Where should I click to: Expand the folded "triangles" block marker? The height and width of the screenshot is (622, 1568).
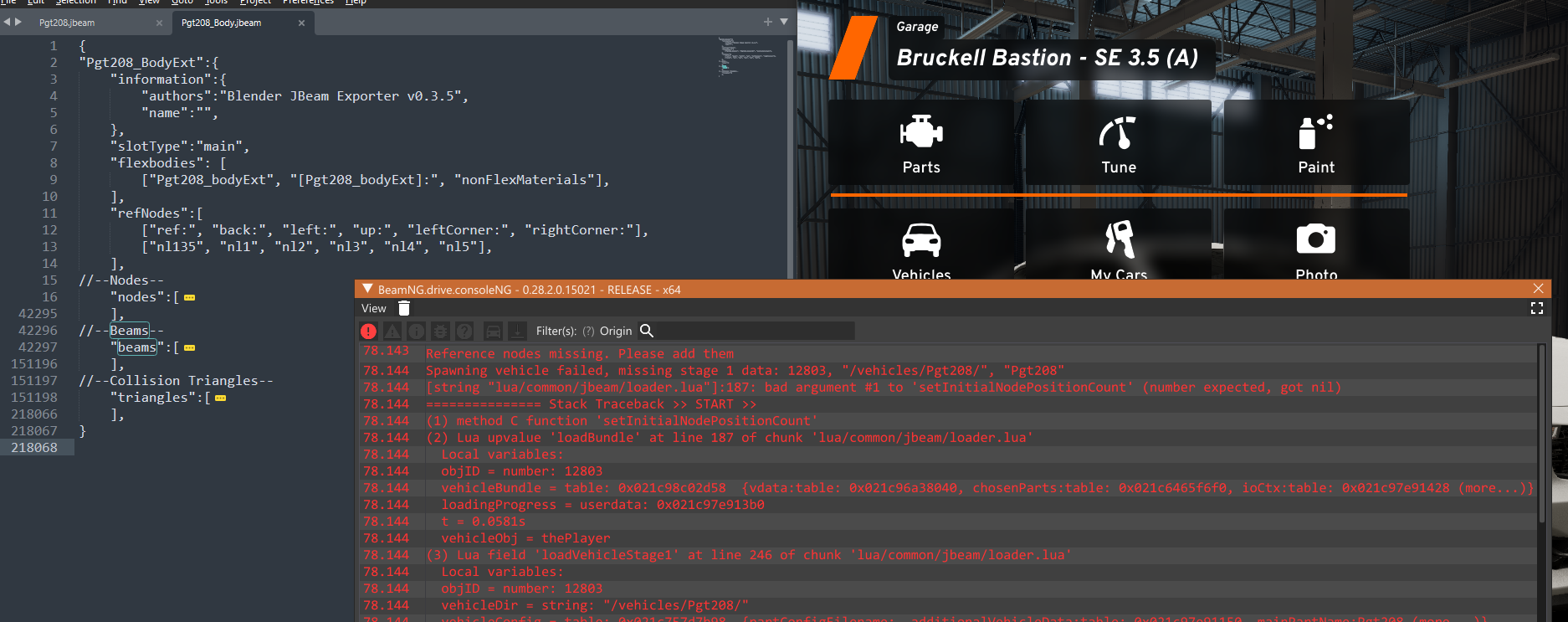click(221, 398)
